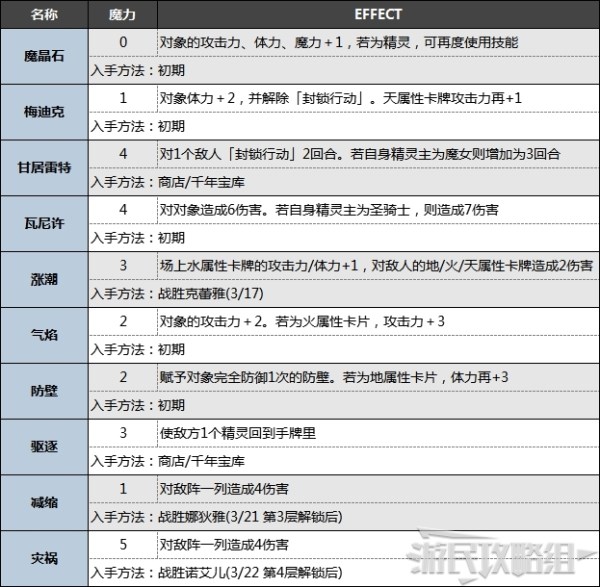
Task: Select the 名称 column header
Action: point(44,16)
